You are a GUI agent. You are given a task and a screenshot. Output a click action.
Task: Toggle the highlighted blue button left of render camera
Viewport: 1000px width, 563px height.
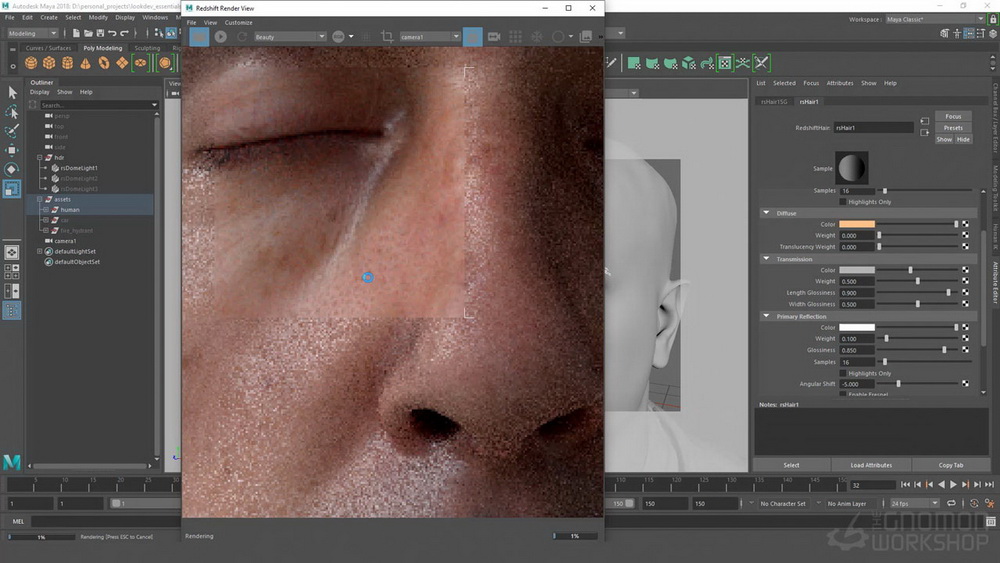point(473,37)
